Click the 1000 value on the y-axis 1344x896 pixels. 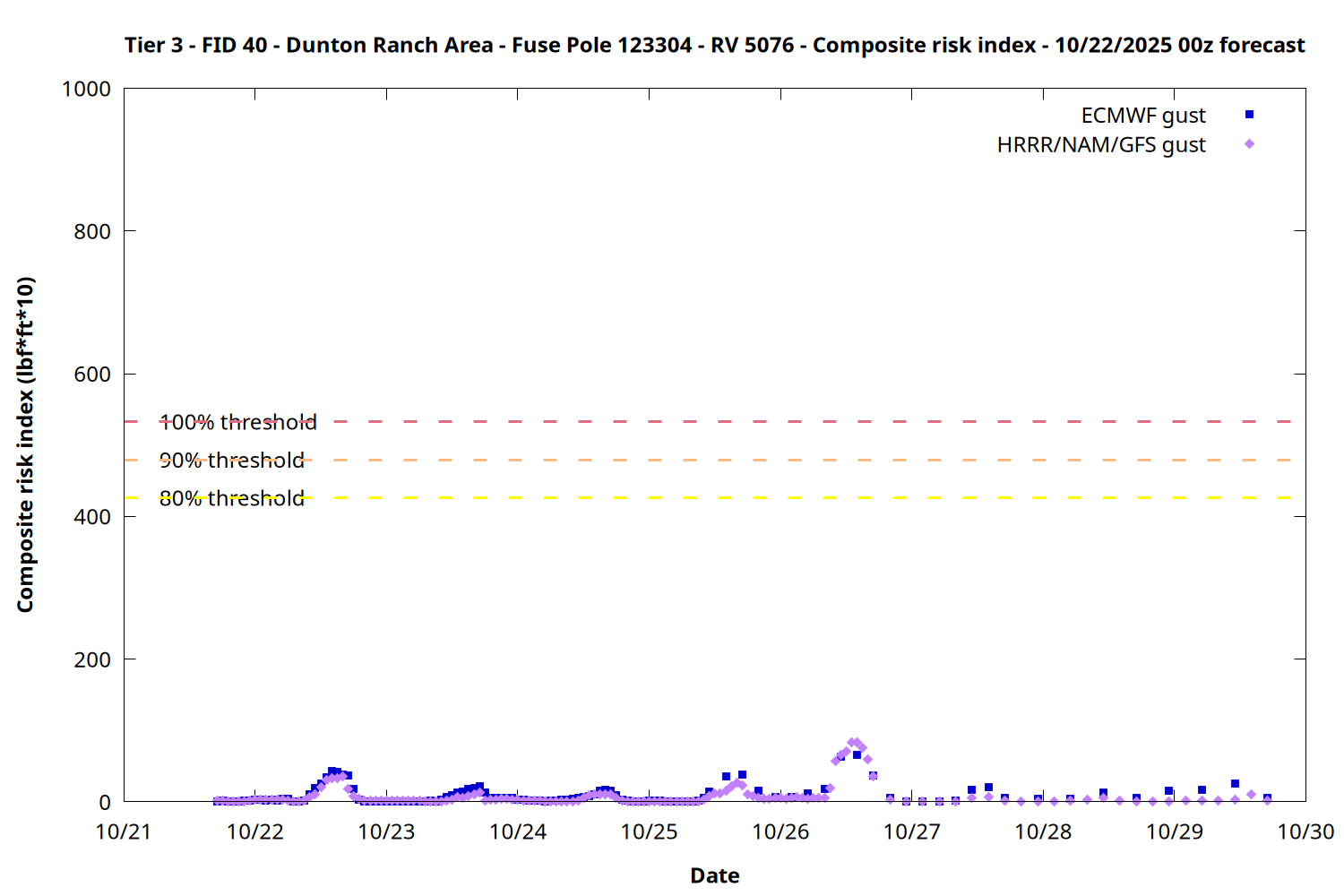pos(86,89)
